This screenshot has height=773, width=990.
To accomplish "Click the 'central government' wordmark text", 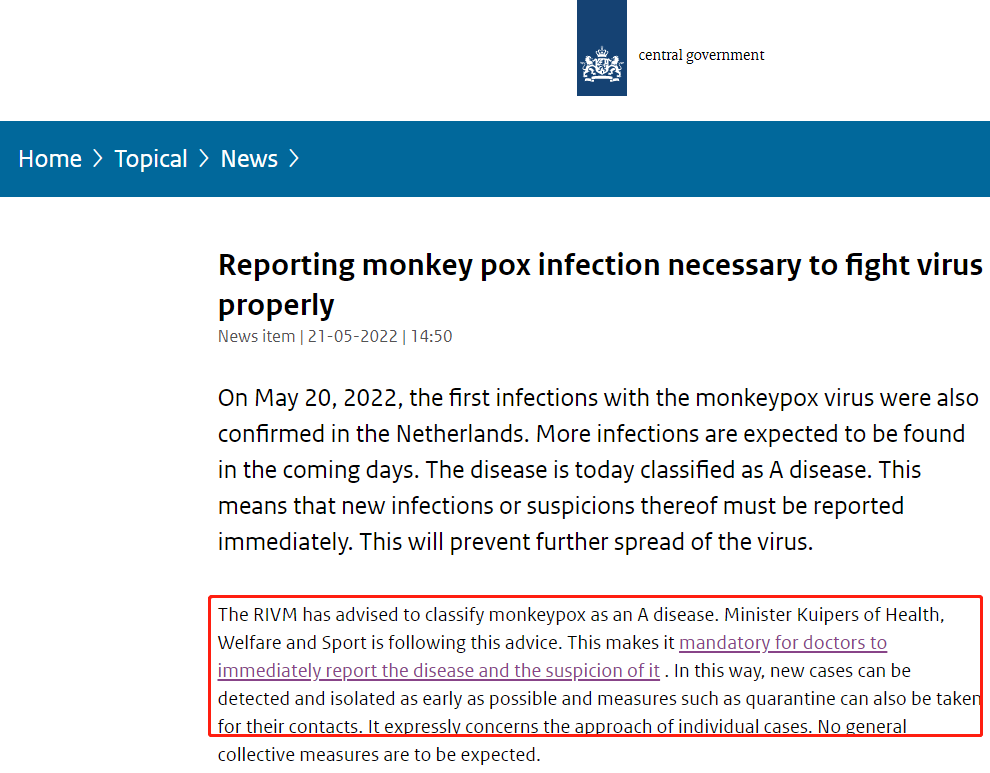I will coord(701,55).
